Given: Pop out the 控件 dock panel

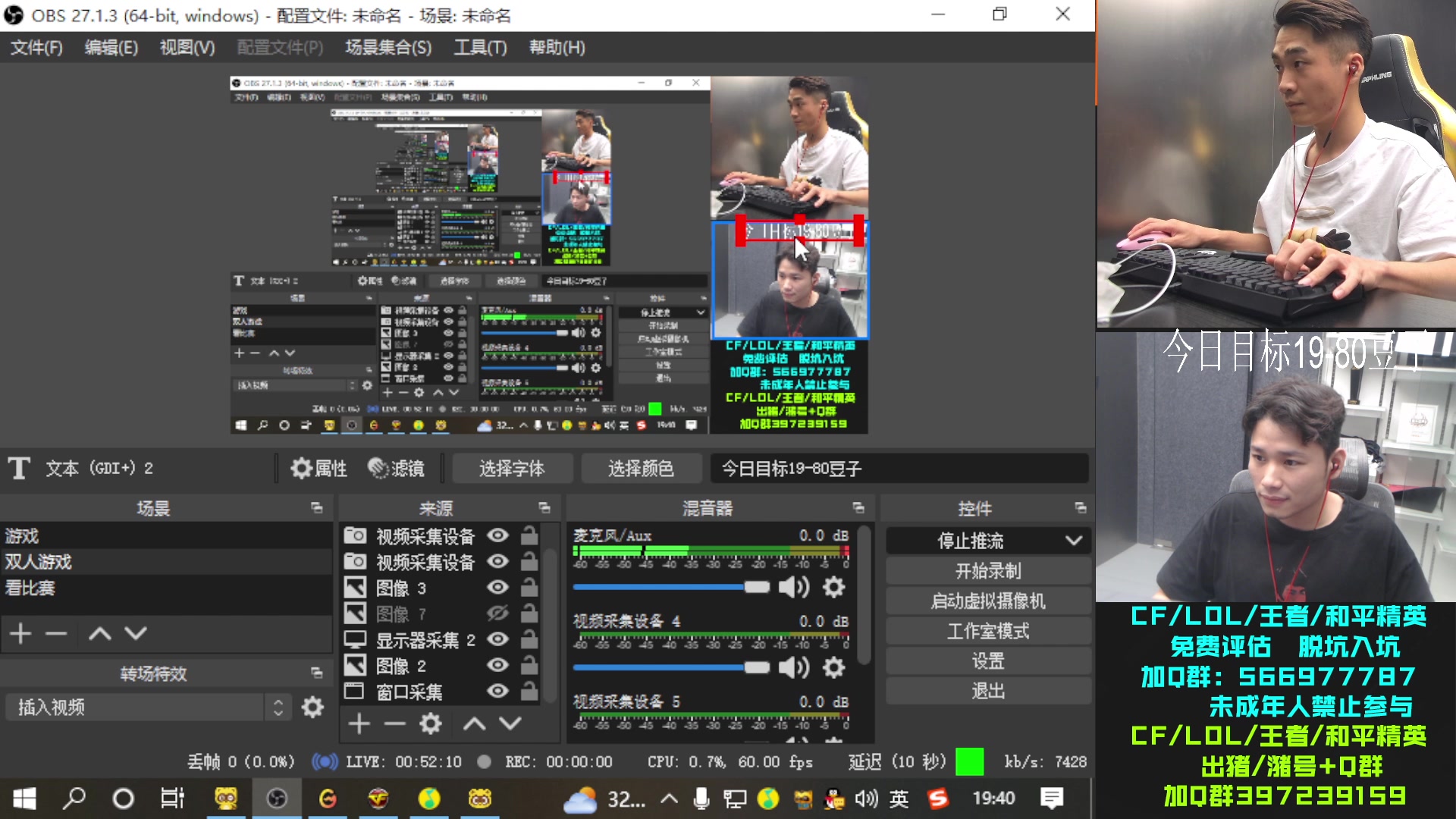Looking at the screenshot, I should [x=1081, y=508].
